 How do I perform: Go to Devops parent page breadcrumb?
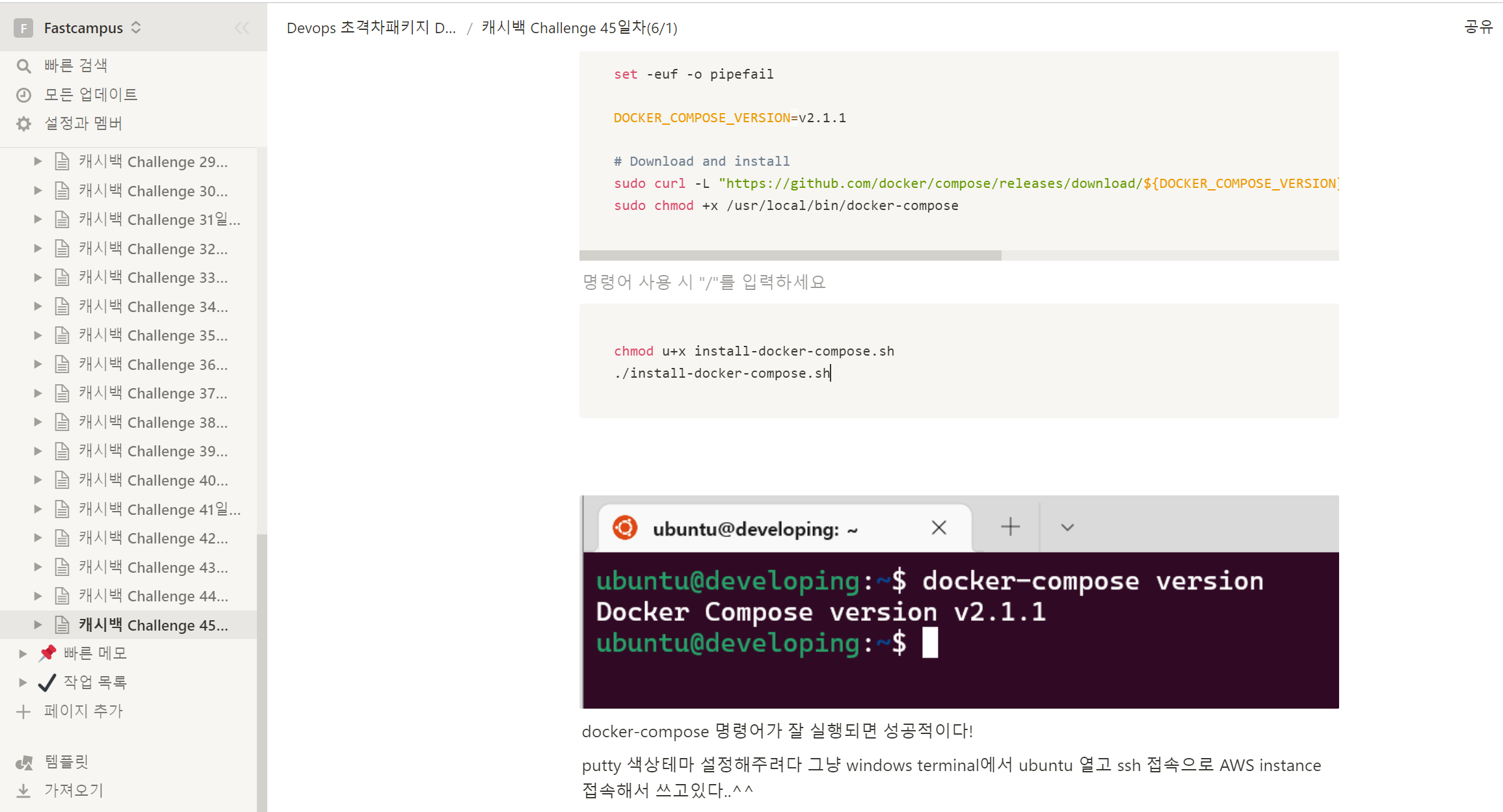pos(371,28)
